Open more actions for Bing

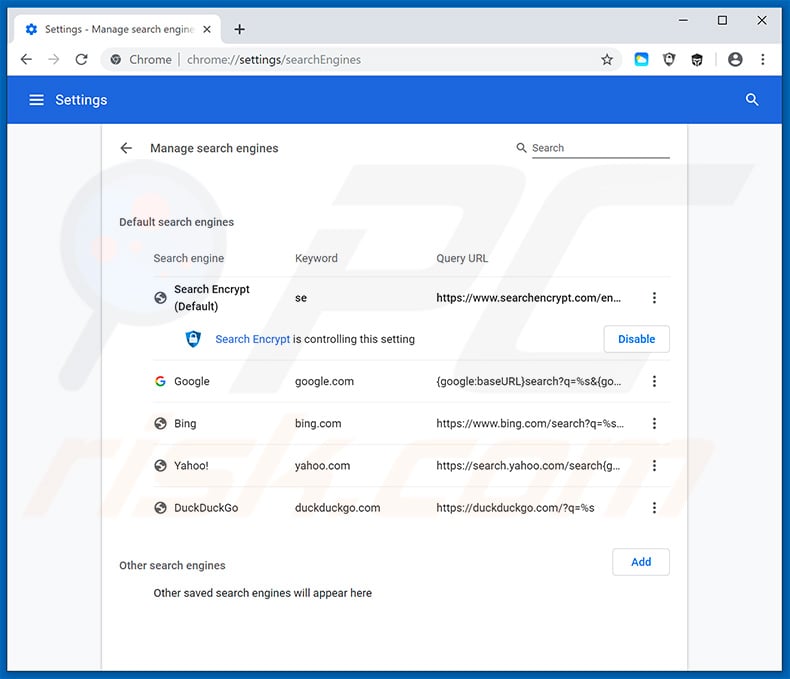(x=654, y=424)
